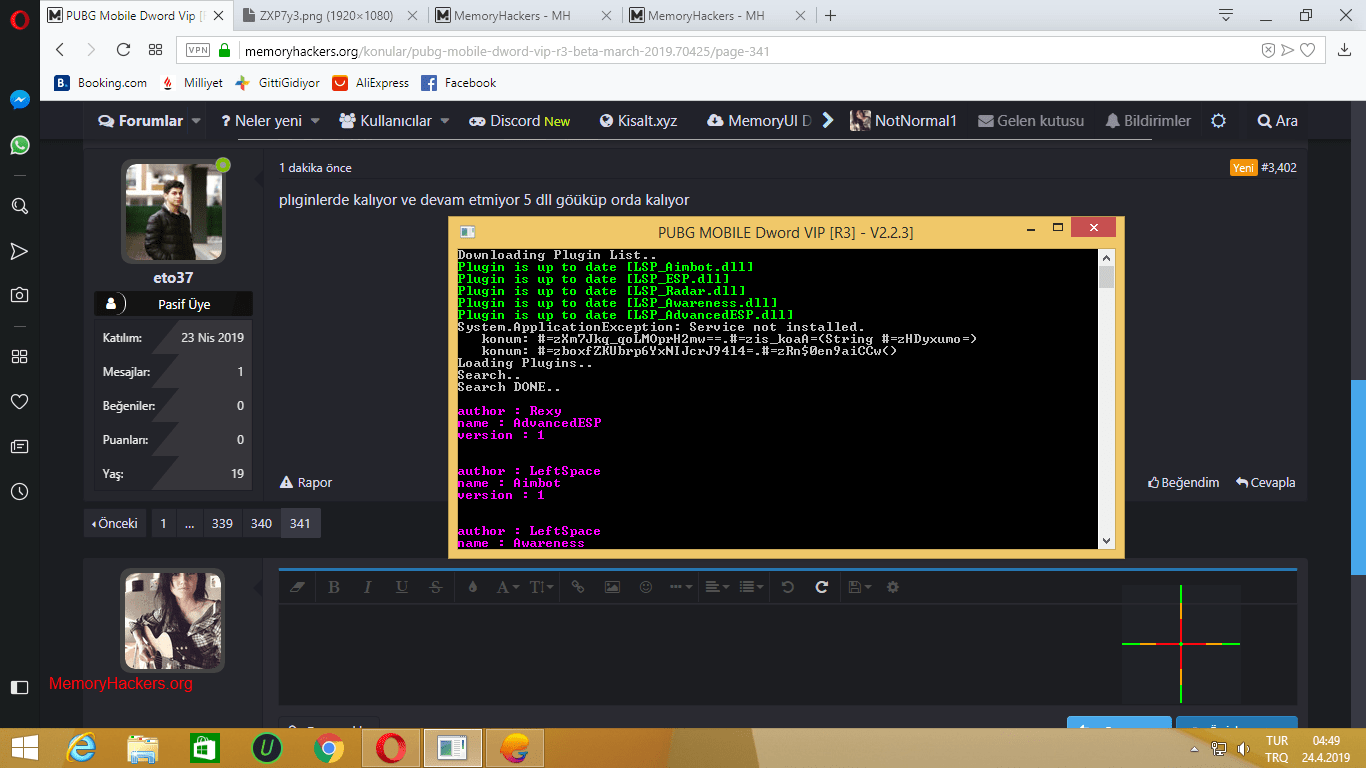Add page to bookmarks with heart icon

click(1307, 50)
